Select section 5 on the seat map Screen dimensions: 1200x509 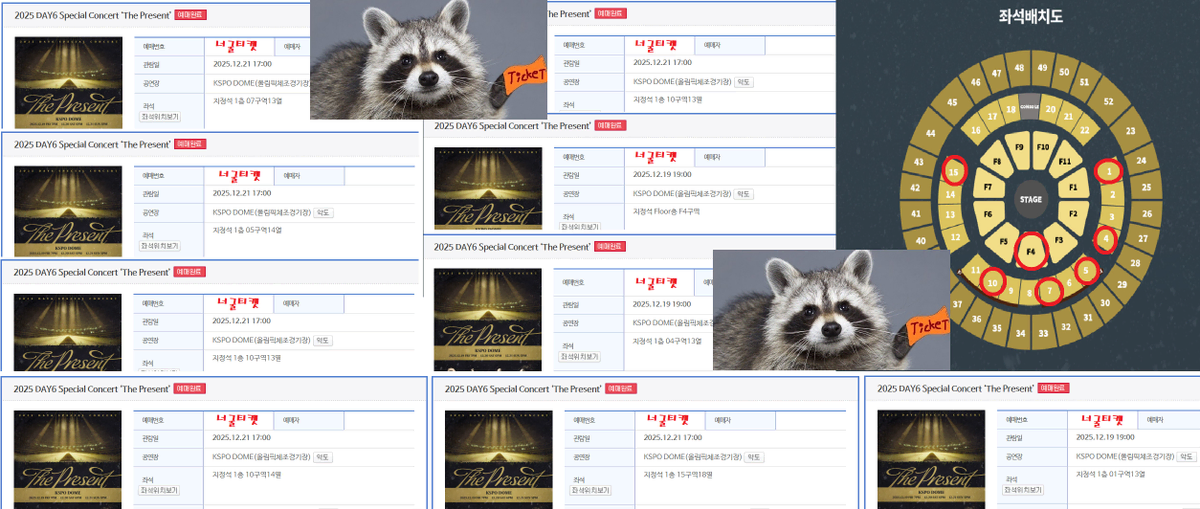tap(1087, 270)
